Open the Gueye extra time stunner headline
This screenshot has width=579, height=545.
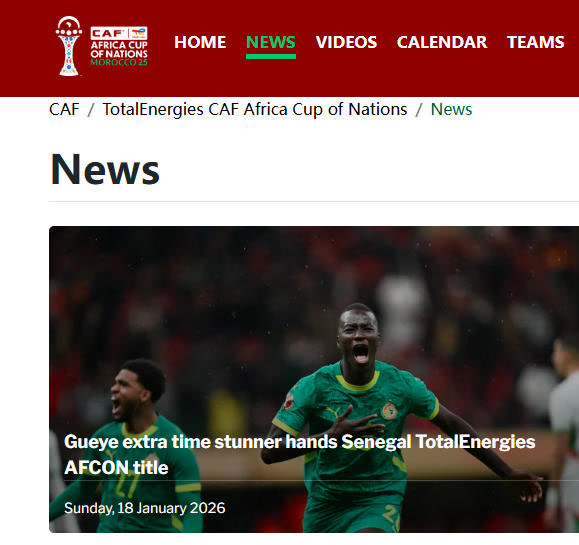299,455
